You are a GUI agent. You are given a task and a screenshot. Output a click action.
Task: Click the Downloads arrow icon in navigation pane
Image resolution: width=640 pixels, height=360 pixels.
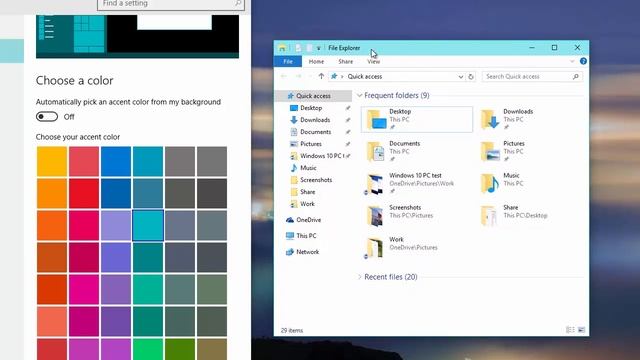(293, 120)
